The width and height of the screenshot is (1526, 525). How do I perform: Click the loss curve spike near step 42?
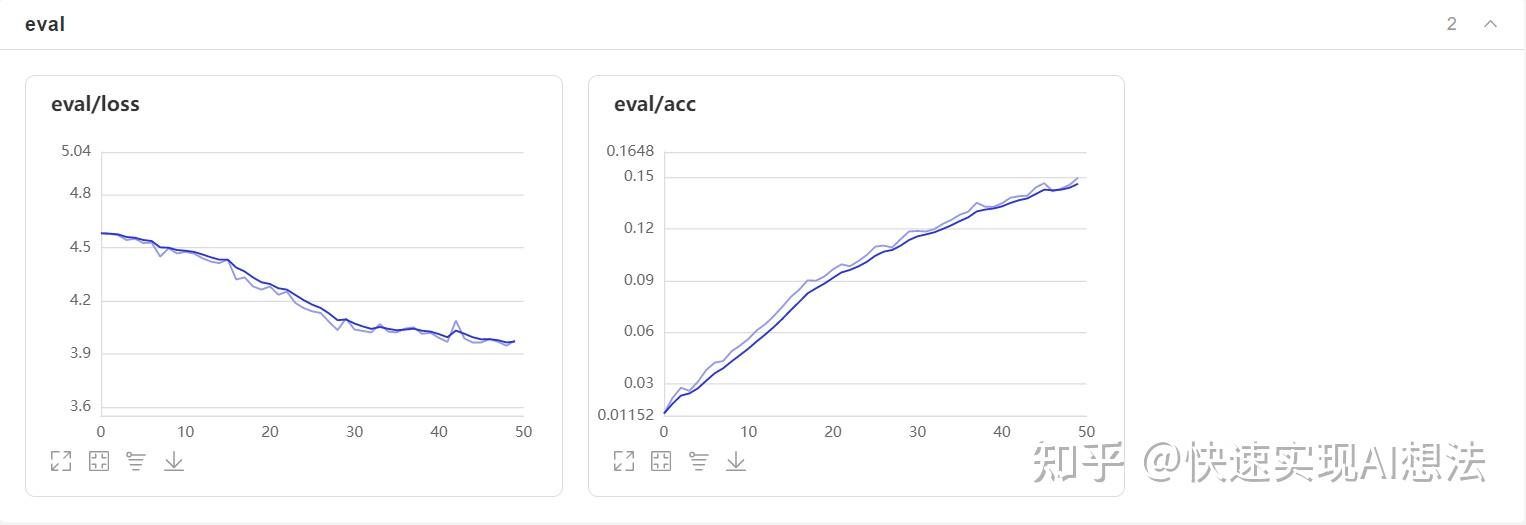(456, 322)
